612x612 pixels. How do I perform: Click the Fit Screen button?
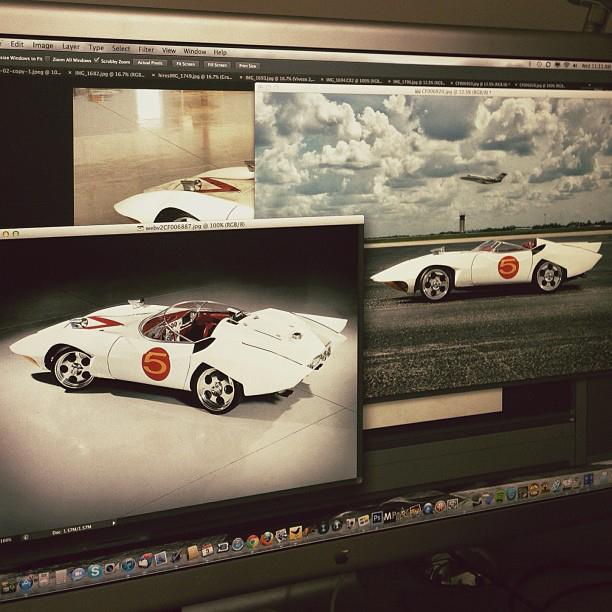click(x=185, y=64)
